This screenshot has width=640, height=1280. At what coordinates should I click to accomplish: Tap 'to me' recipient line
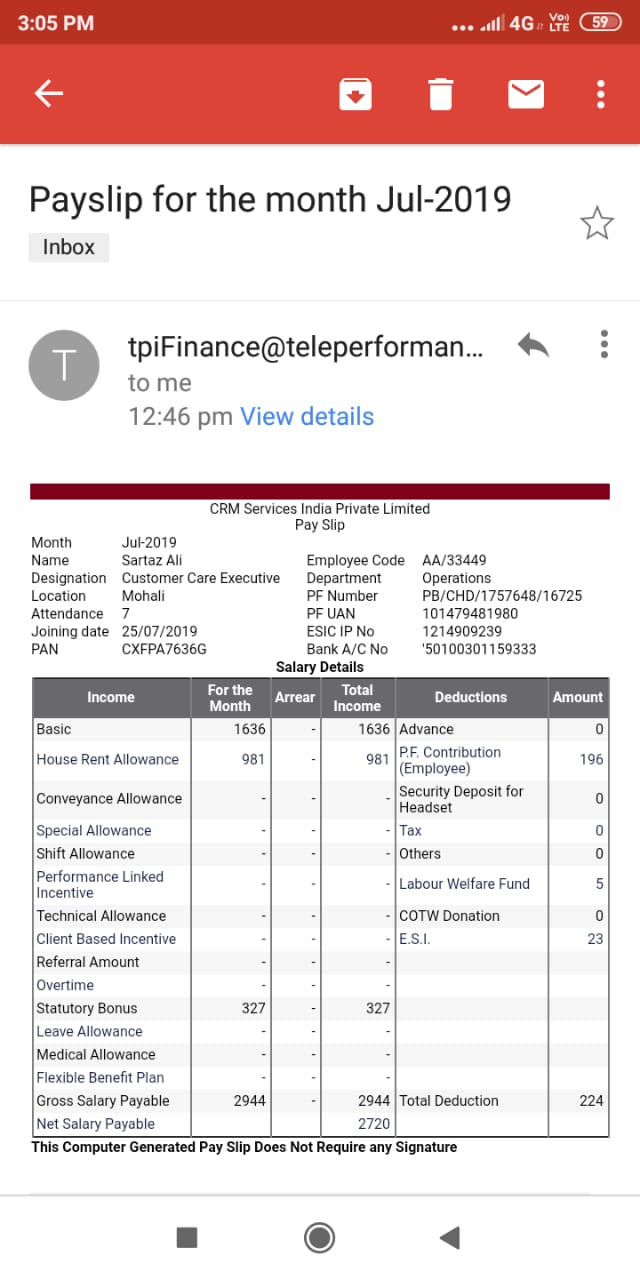point(160,383)
